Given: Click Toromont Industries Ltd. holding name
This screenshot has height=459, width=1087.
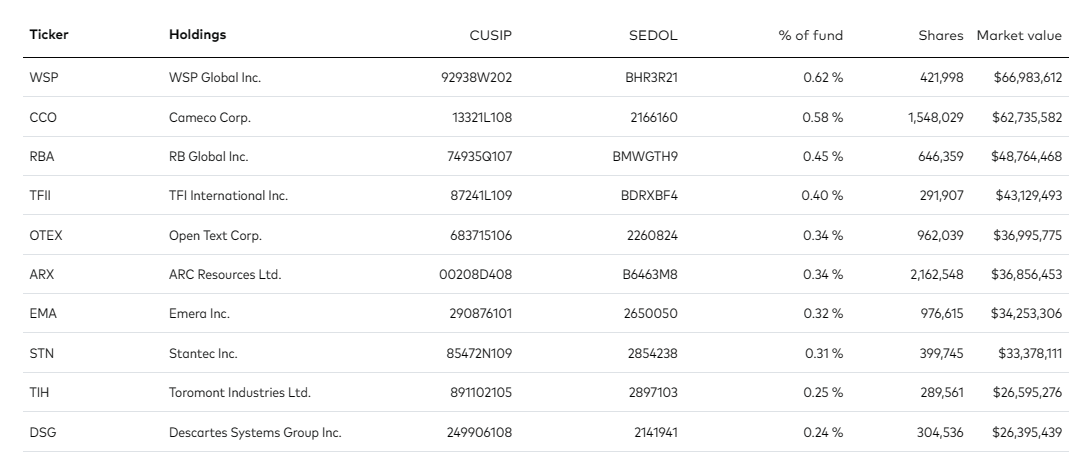Looking at the screenshot, I should (239, 393).
